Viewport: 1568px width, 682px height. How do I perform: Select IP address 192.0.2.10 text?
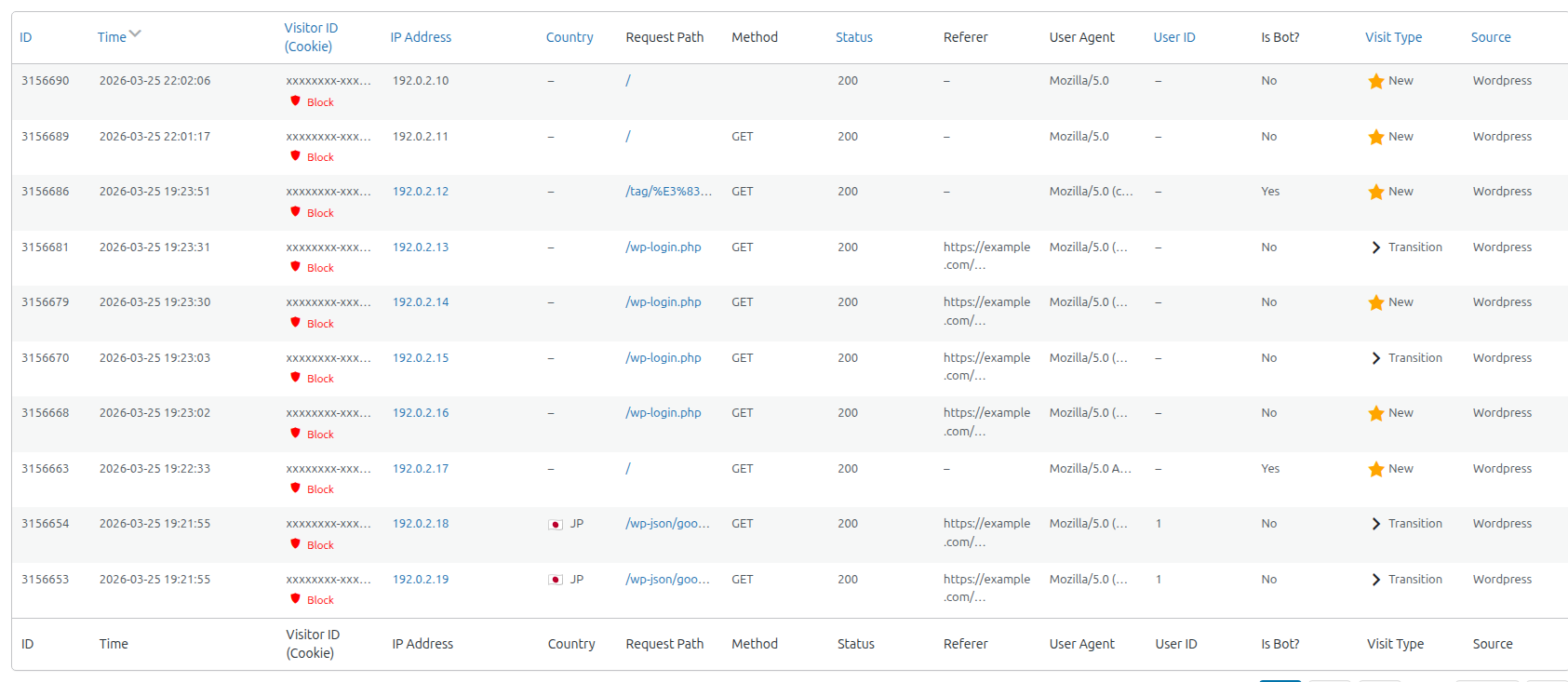(x=421, y=81)
